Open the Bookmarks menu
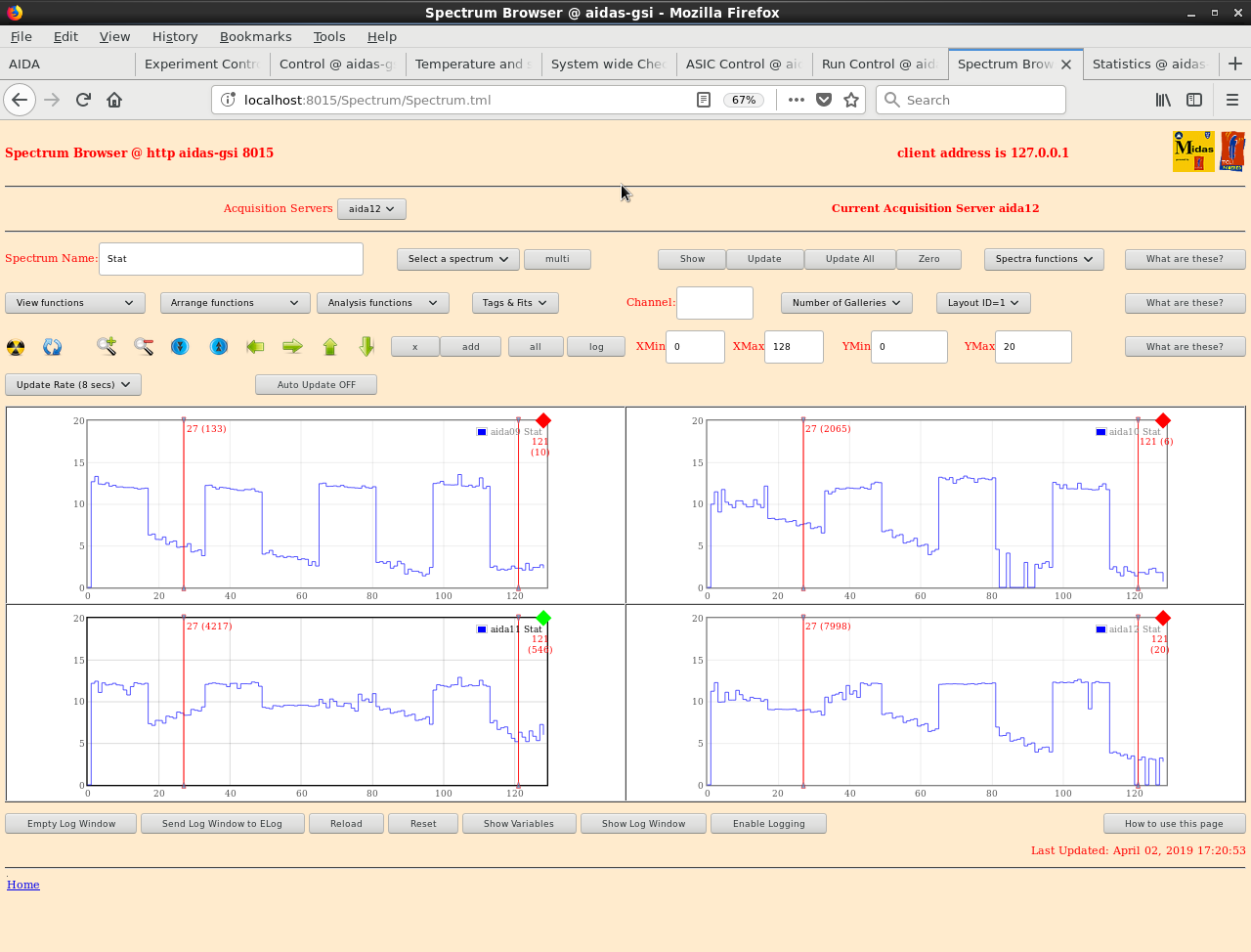This screenshot has height=952, width=1251. (255, 36)
